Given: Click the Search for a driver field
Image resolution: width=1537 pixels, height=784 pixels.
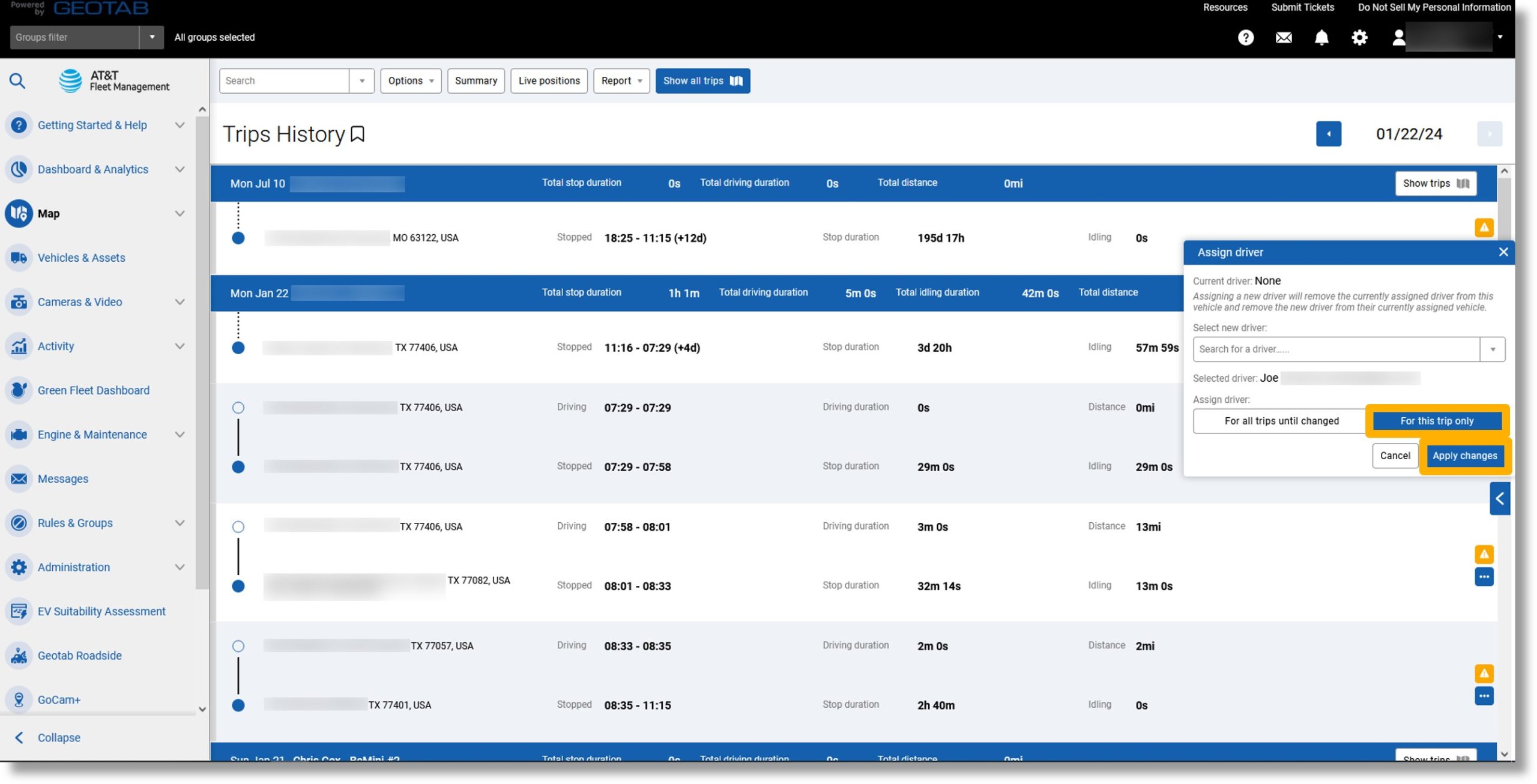Looking at the screenshot, I should tap(1336, 349).
